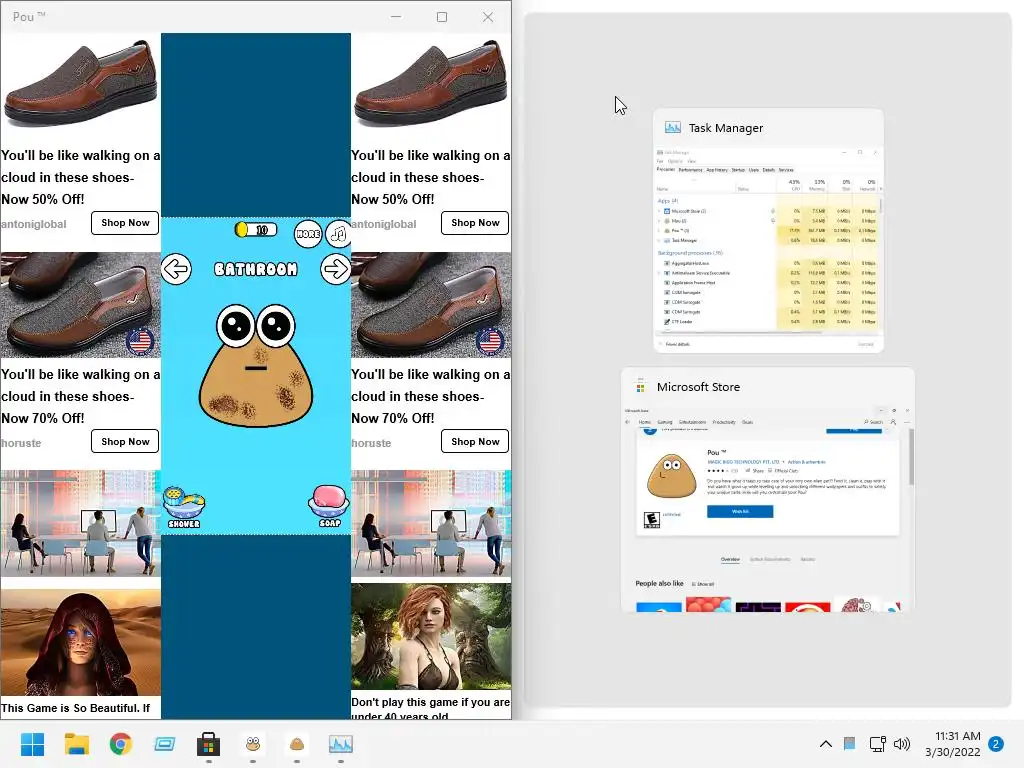The height and width of the screenshot is (768, 1024).
Task: Select the Task Manager snap thumbnail
Action: coord(769,231)
